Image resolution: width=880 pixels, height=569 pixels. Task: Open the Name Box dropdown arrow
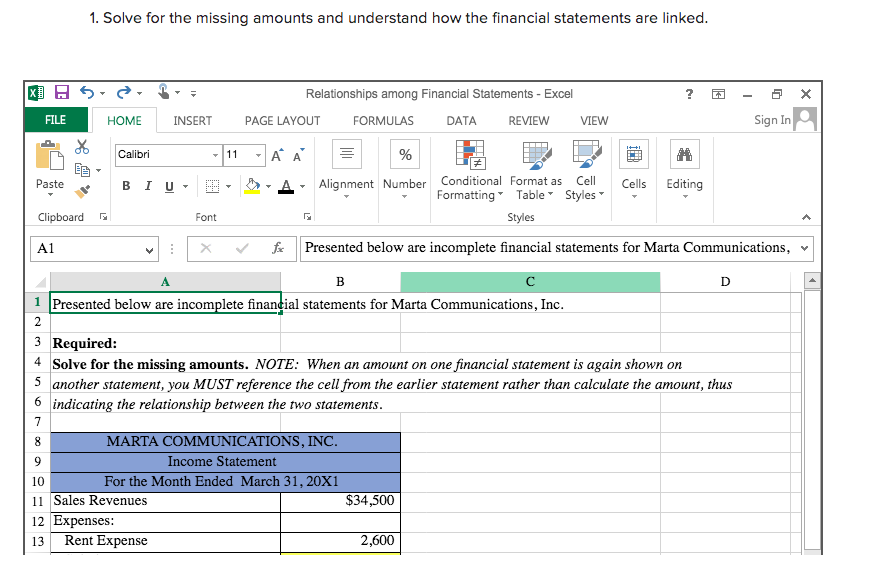(x=150, y=250)
